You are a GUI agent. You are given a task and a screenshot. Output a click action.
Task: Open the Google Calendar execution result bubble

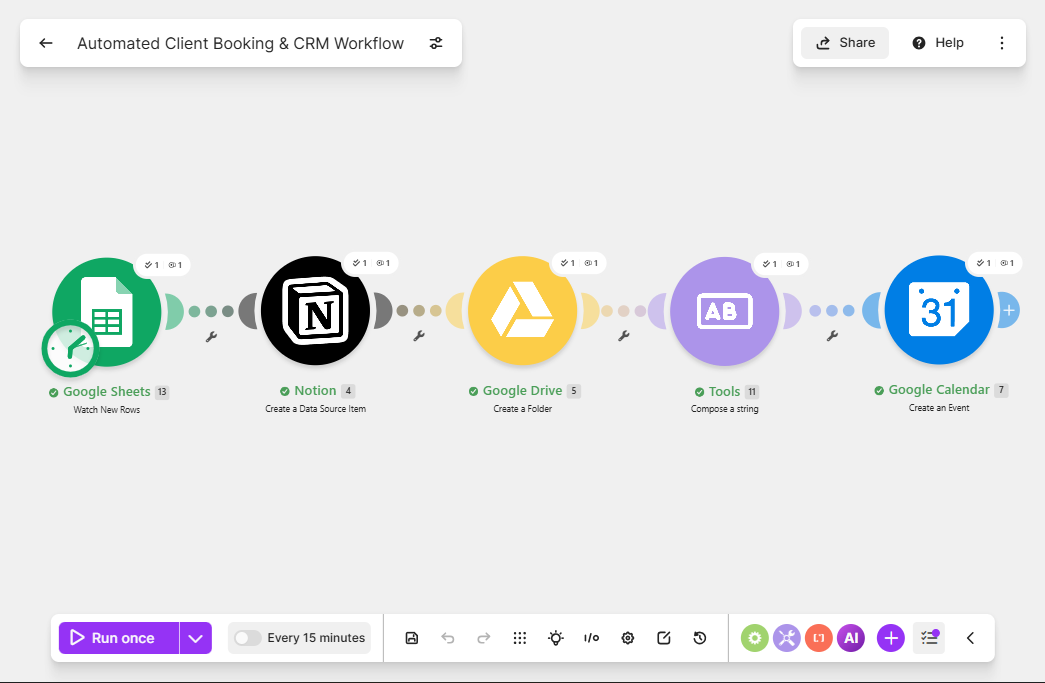tap(995, 263)
